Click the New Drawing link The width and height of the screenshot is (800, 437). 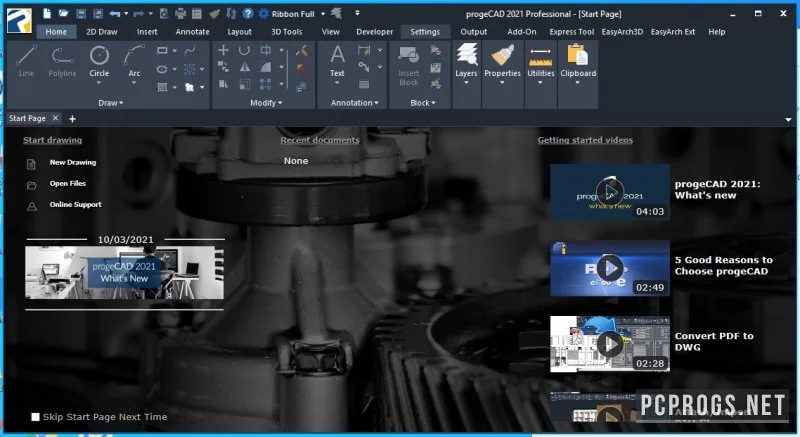[72, 162]
